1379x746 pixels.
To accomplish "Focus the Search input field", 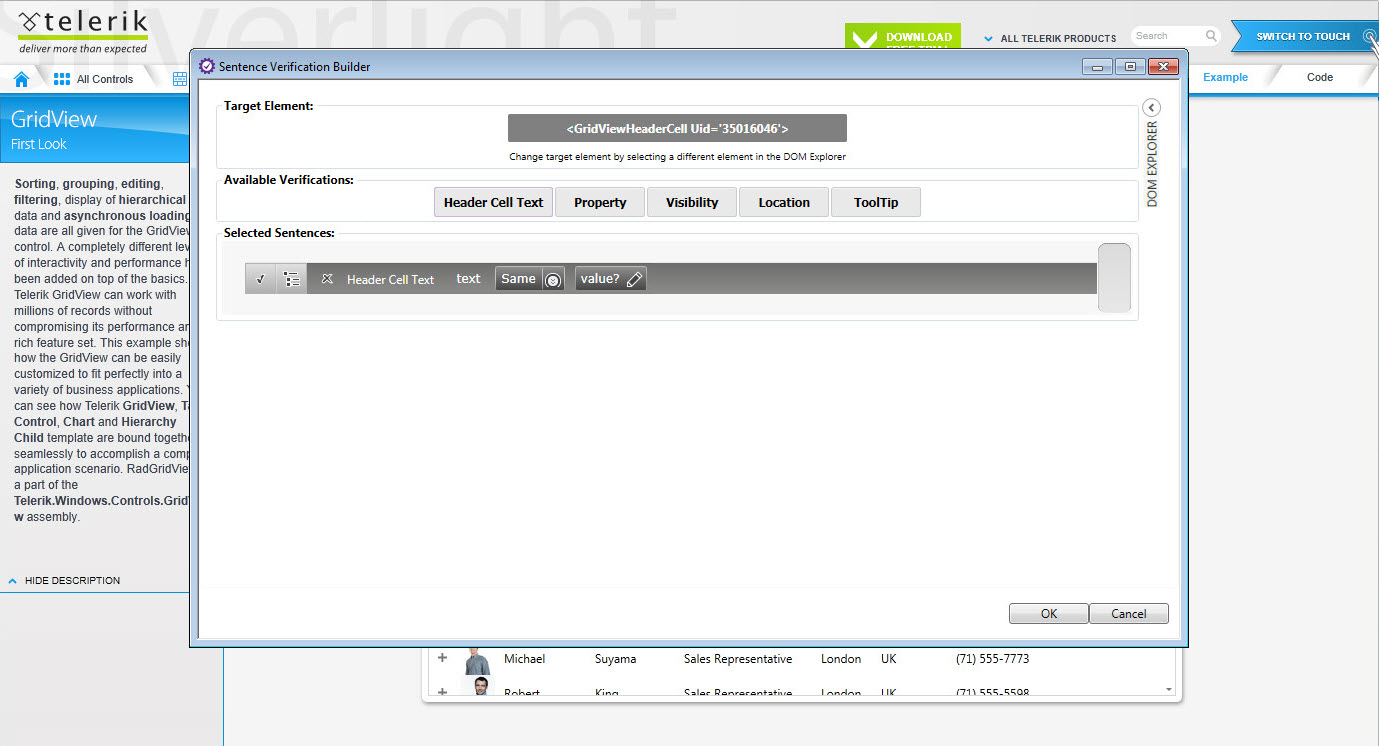I will 1168,36.
